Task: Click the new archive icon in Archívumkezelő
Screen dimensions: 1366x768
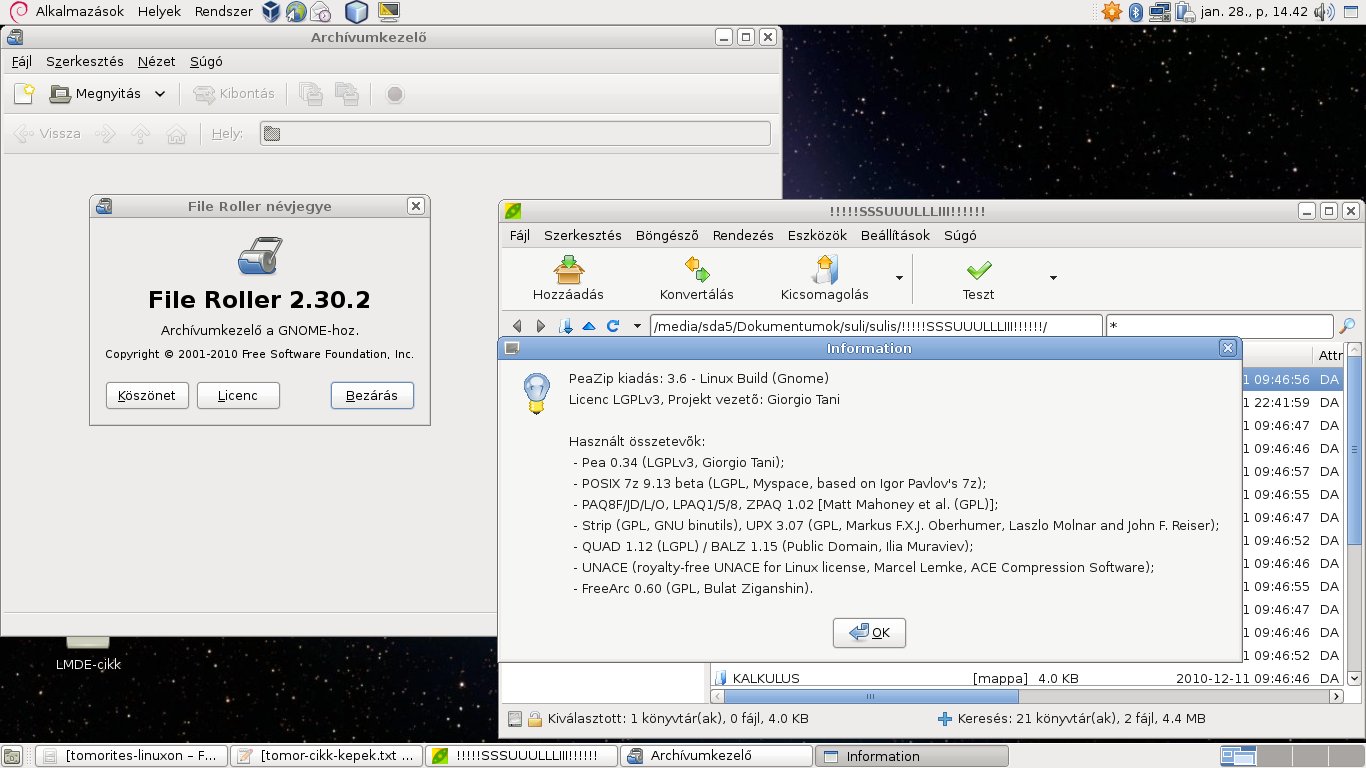Action: (x=24, y=94)
